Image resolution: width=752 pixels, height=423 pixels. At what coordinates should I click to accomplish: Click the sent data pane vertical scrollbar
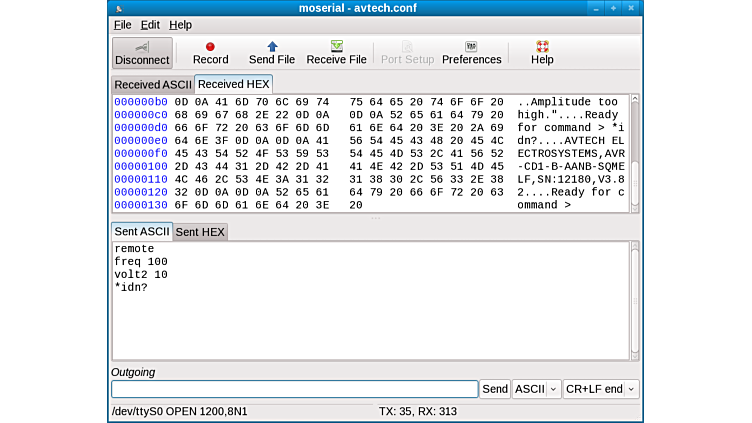pos(634,300)
